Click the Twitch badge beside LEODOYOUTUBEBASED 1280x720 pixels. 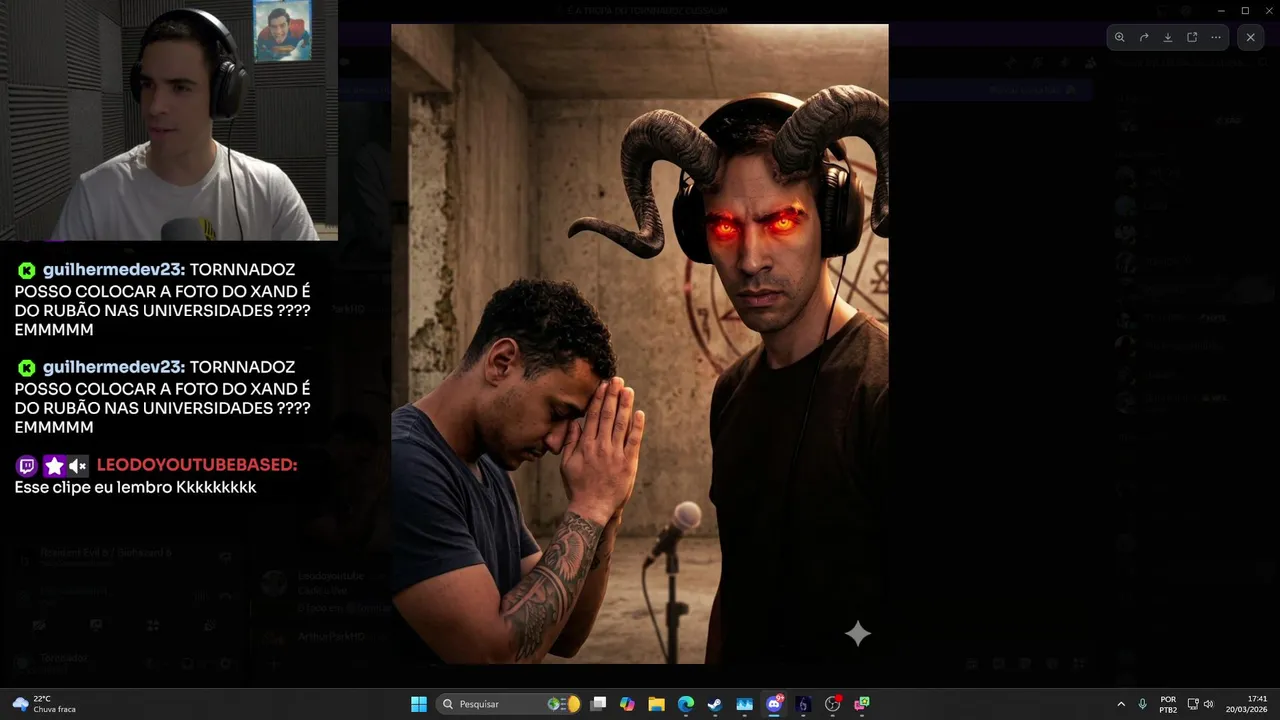[27, 465]
